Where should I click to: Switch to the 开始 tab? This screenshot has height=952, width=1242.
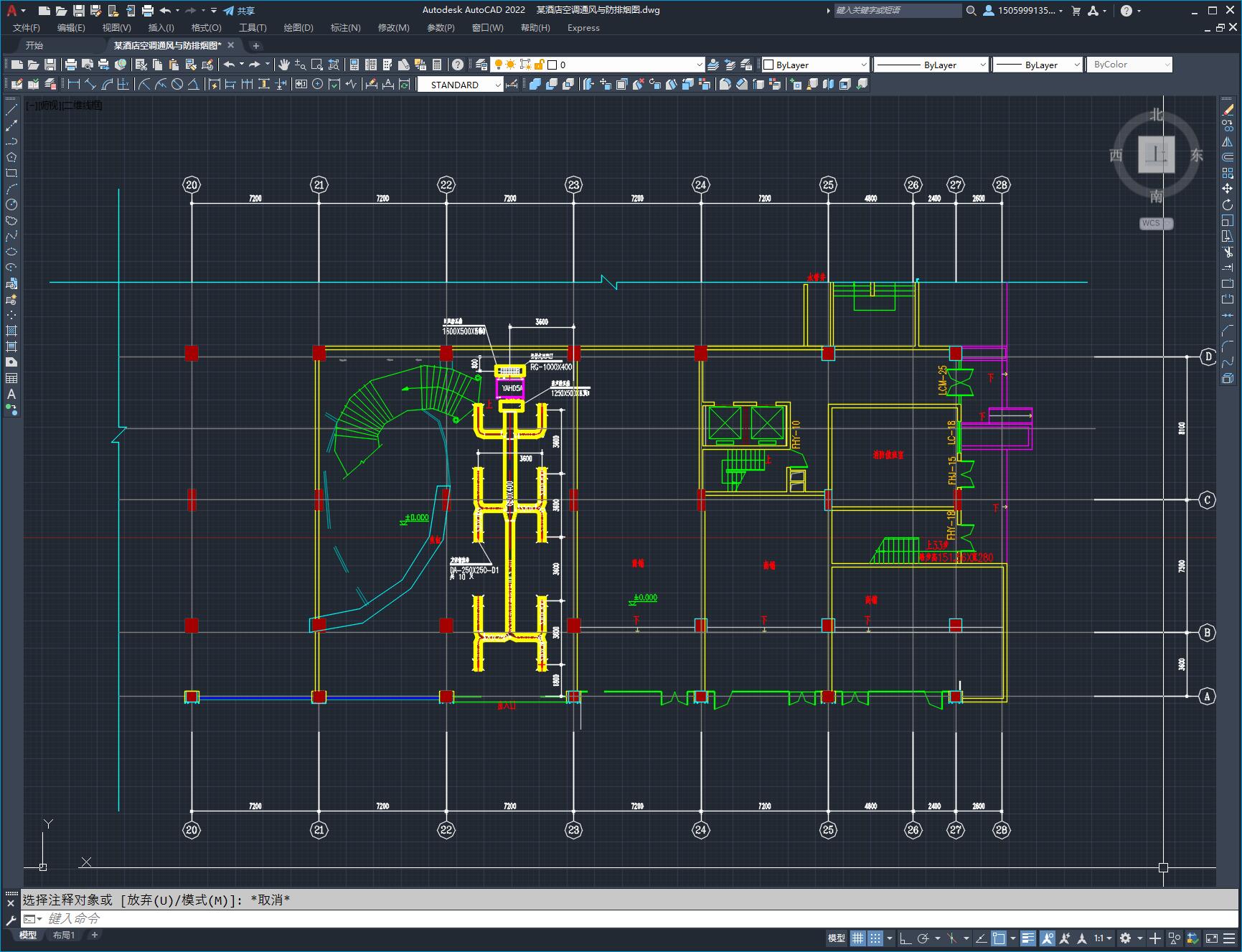[x=34, y=45]
